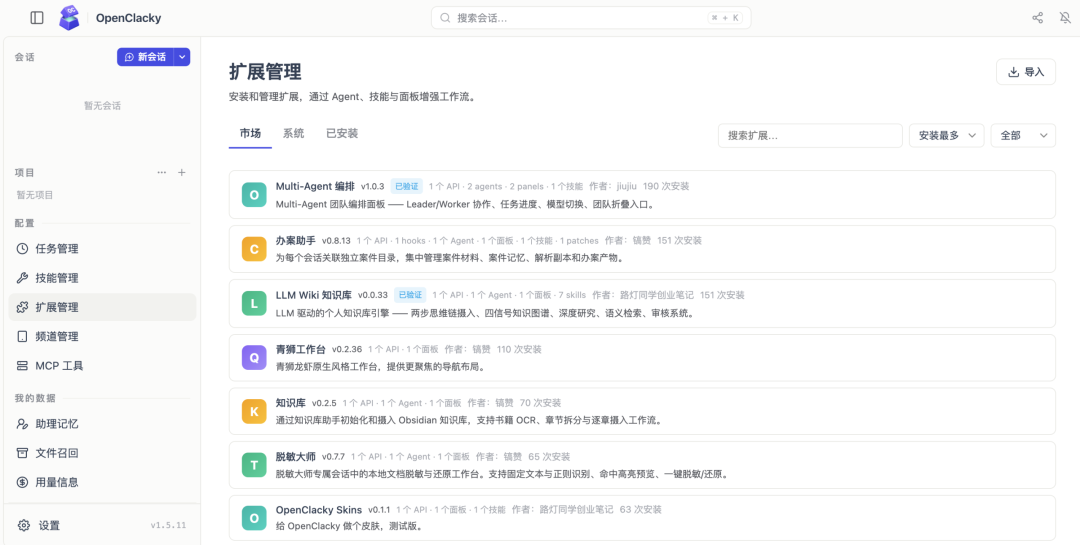Click the 脱敏大师 extension title

[x=295, y=456]
